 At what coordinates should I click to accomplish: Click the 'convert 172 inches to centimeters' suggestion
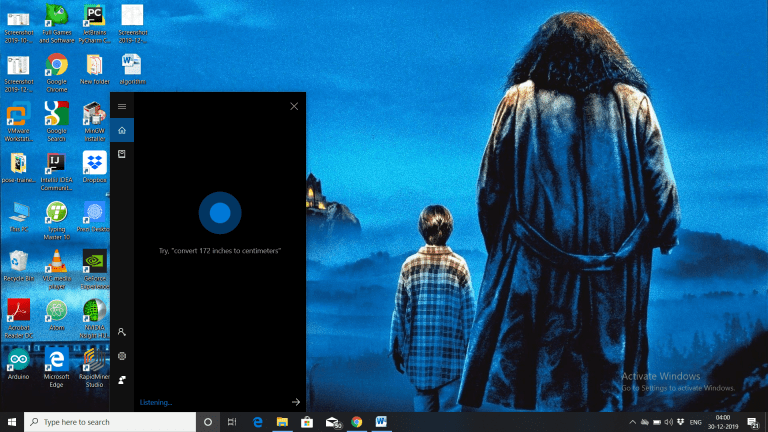[220, 251]
